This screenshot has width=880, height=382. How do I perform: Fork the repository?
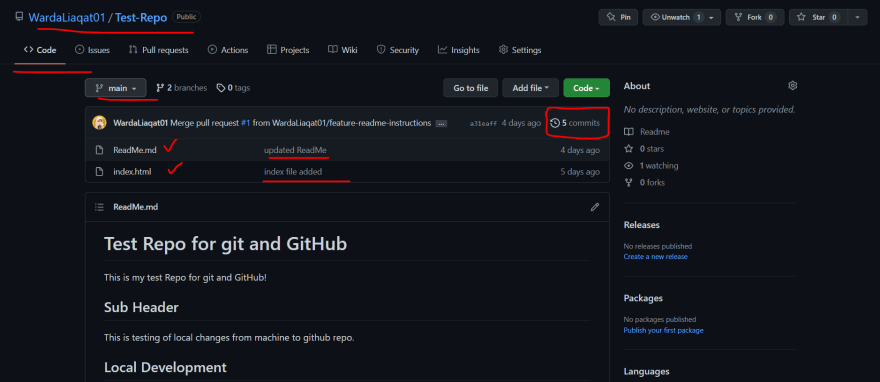point(754,17)
